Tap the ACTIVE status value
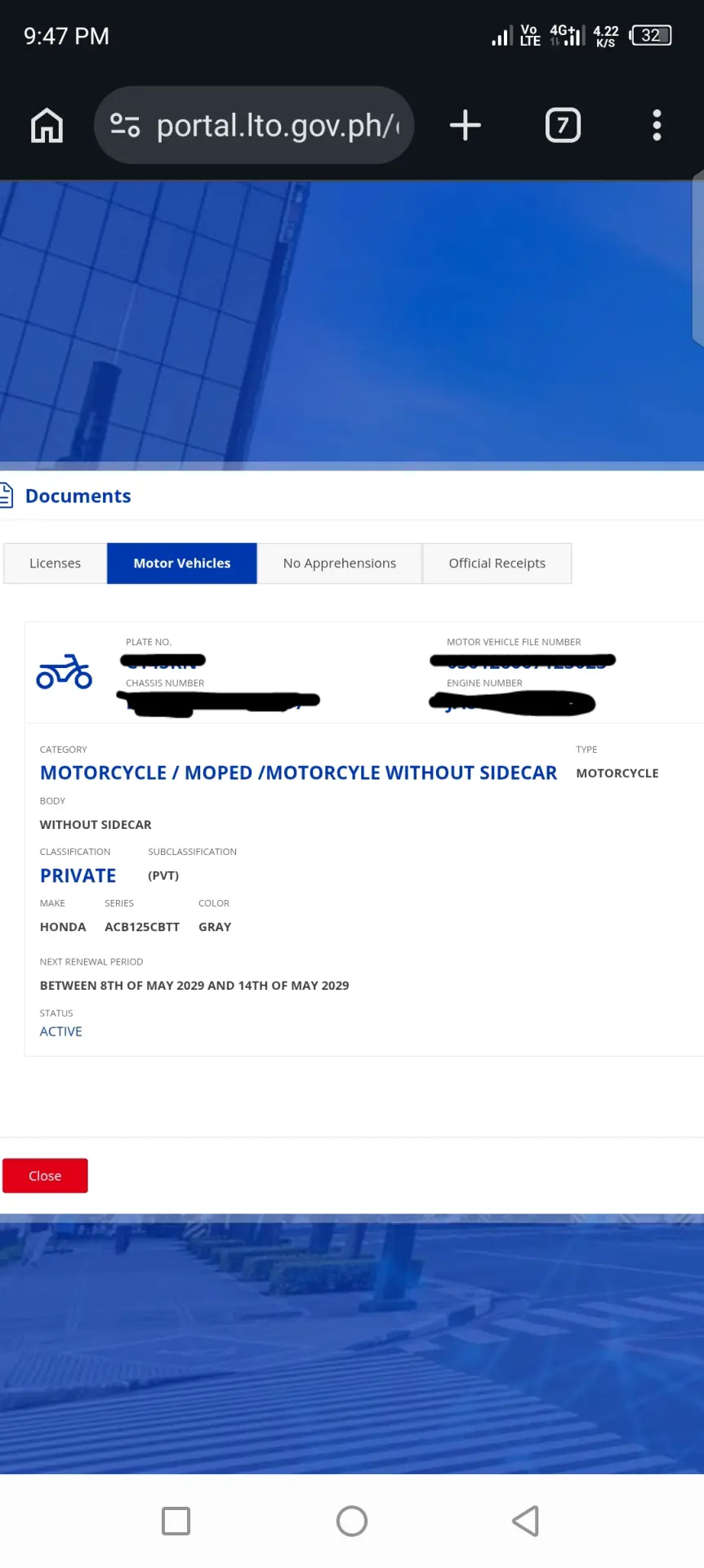 [61, 1031]
